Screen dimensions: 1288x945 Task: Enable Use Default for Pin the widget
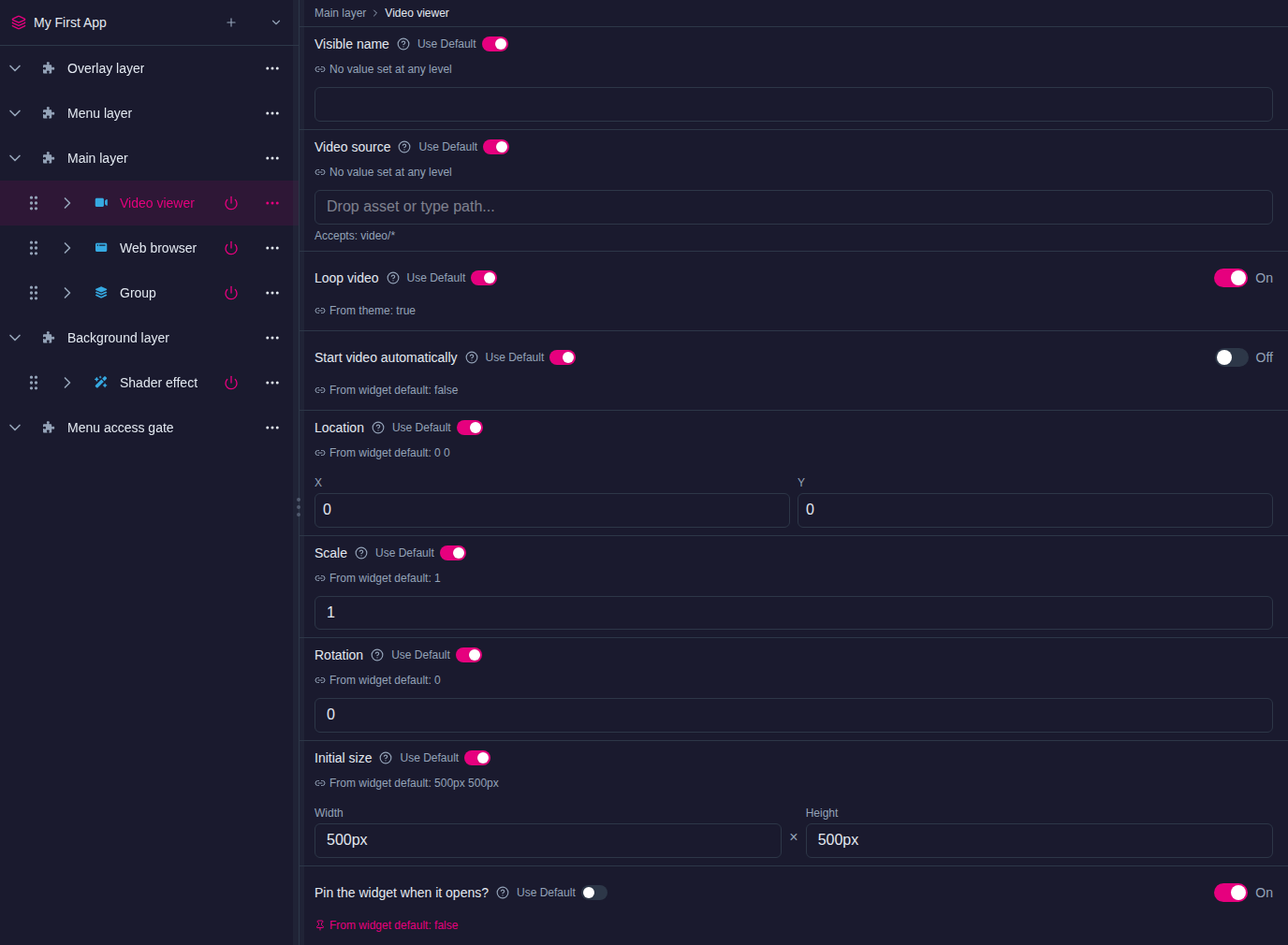(594, 893)
